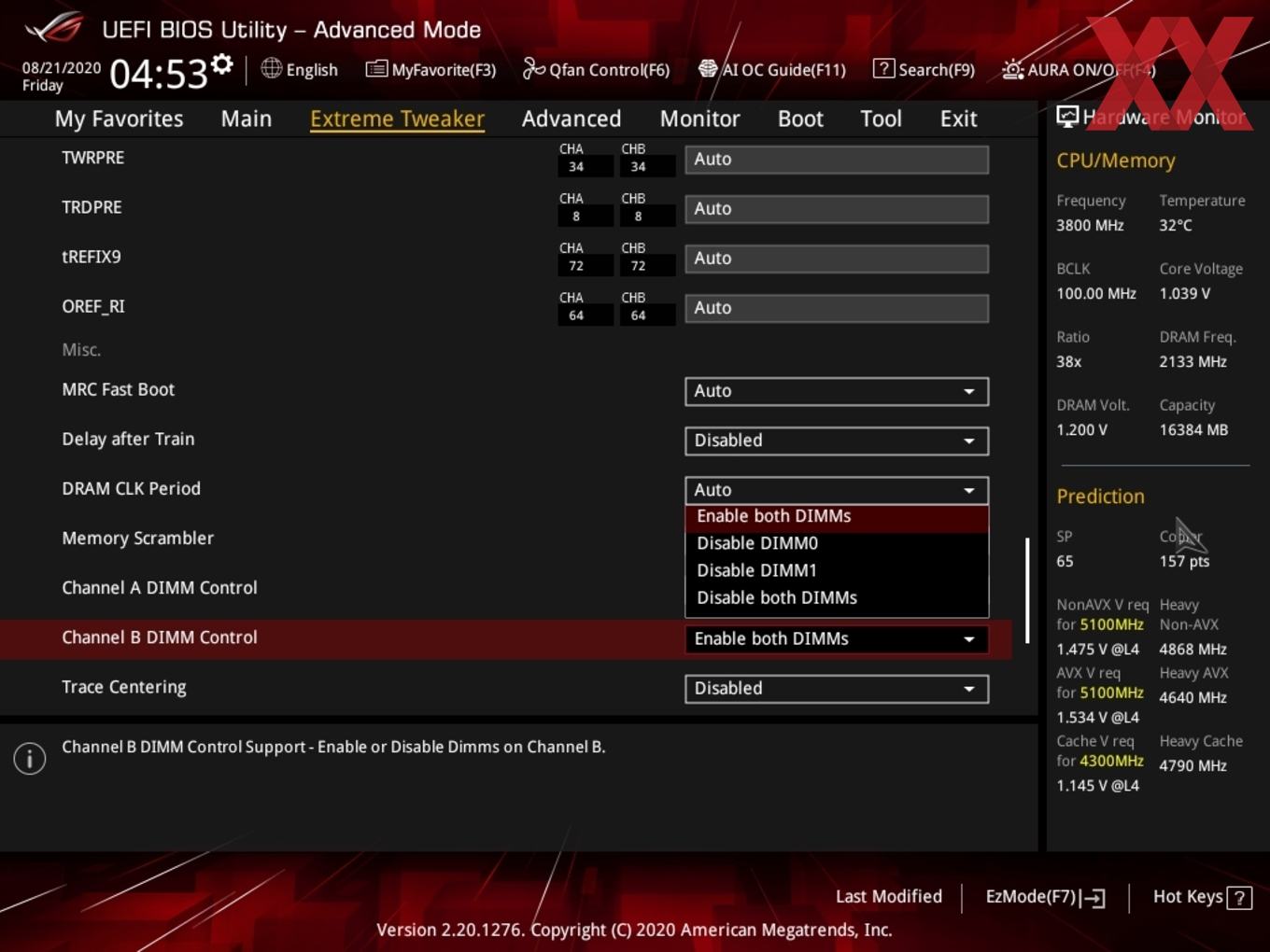Viewport: 1270px width, 952px height.
Task: Choose Disable DIMM0 option
Action: [x=837, y=543]
